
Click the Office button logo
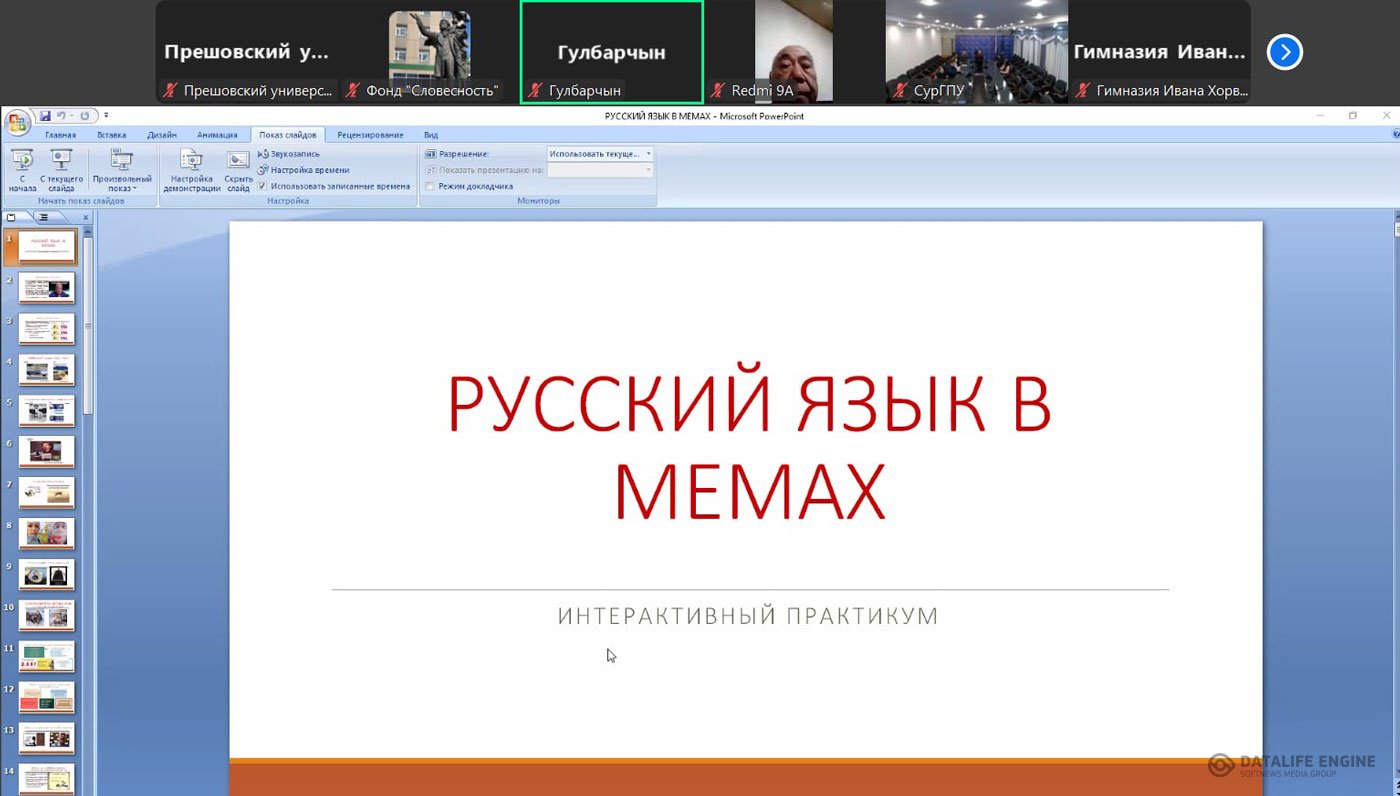point(17,122)
